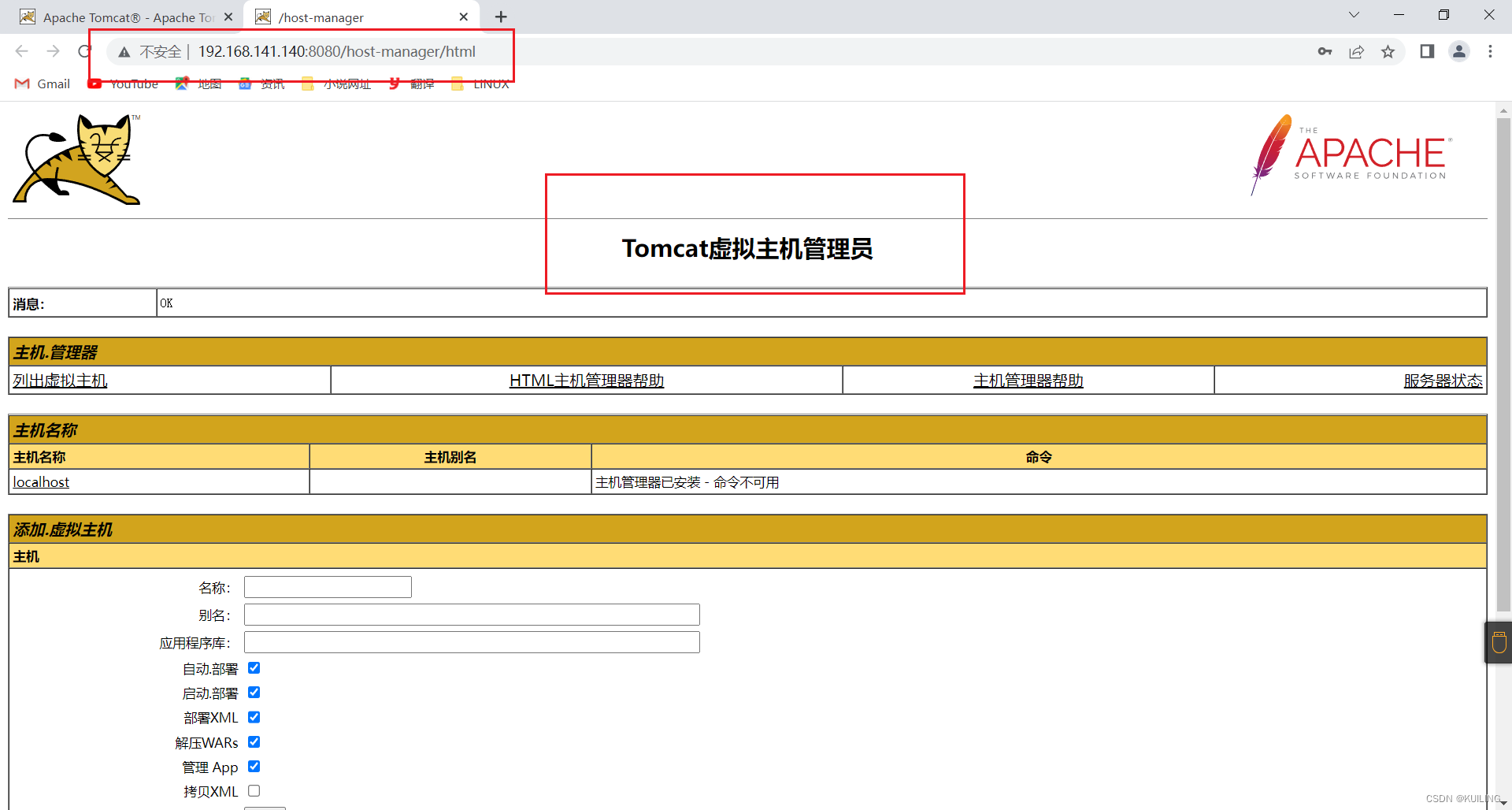1512x810 pixels.
Task: Click the 主机管理器已安装 - 命令不可用 cell
Action: (x=1039, y=482)
